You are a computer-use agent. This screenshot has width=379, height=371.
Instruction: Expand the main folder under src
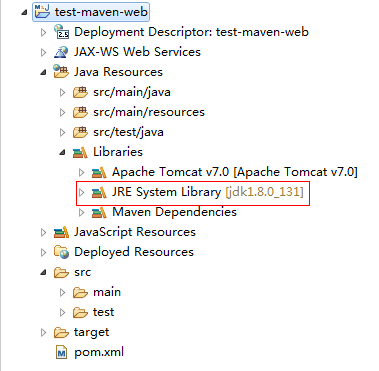point(62,292)
